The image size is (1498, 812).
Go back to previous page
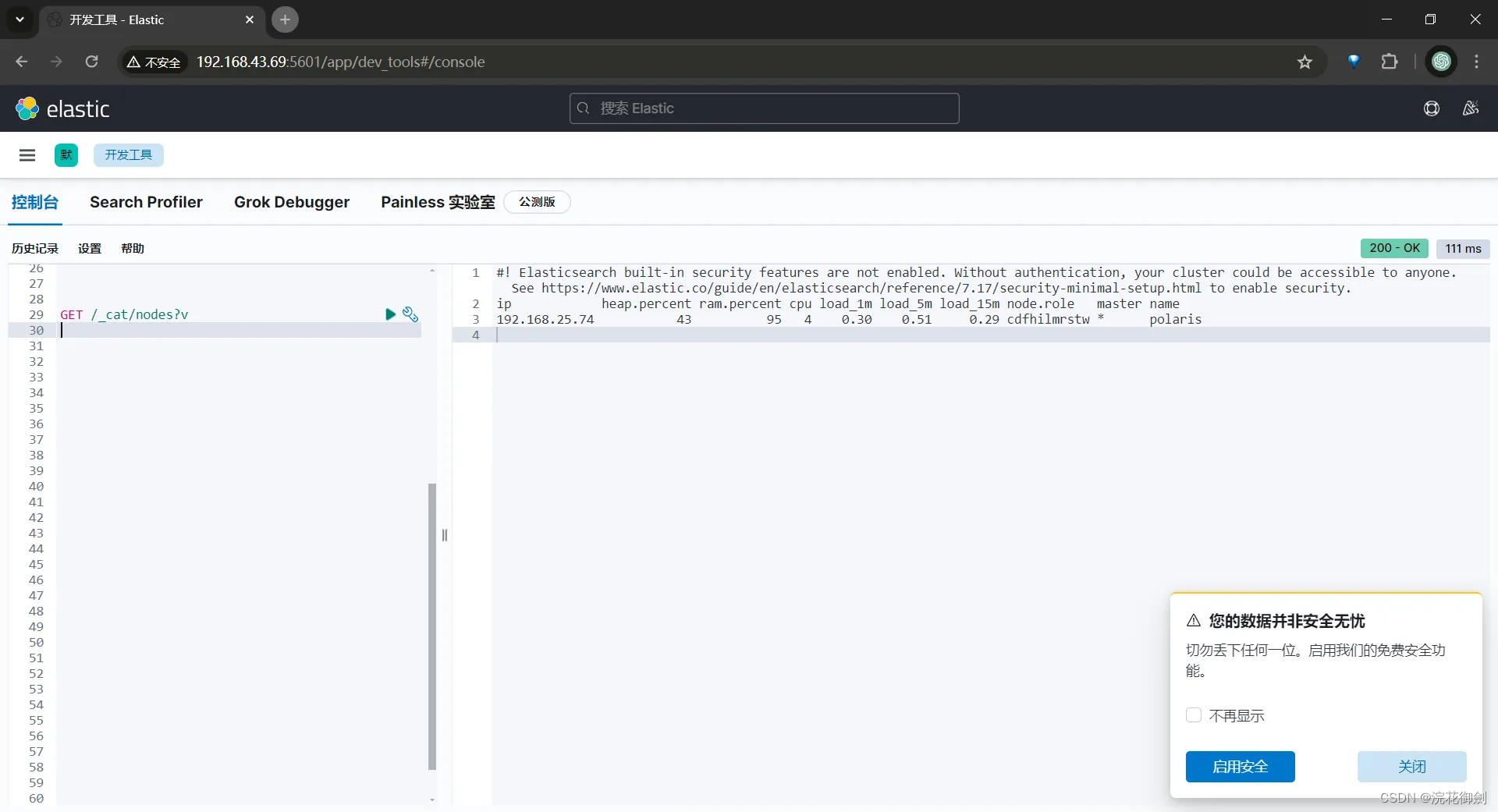pos(22,62)
